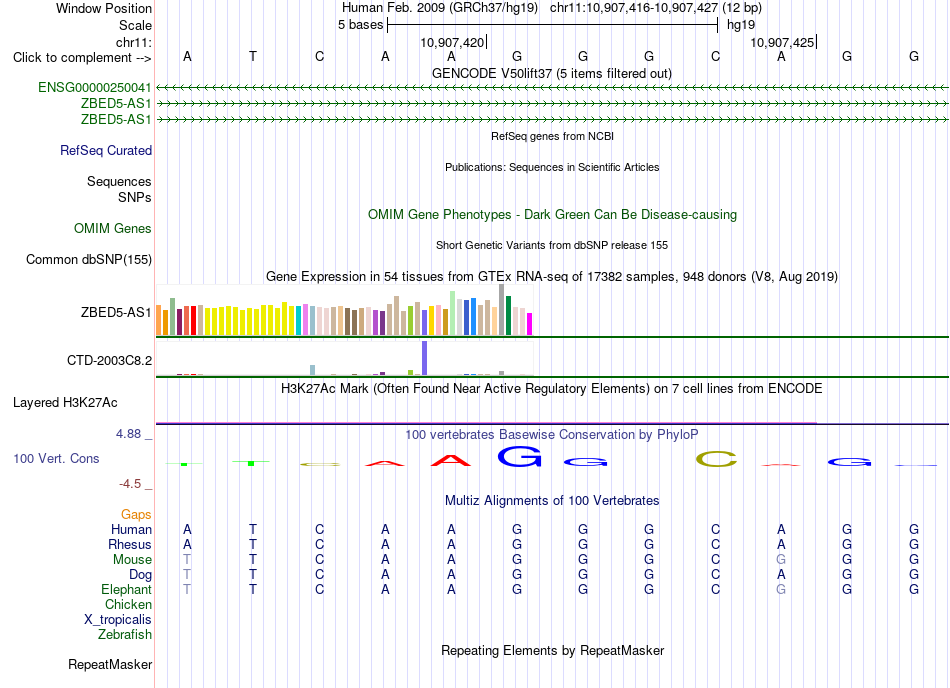Open the RefSeq Curated track label
950x688 pixels.
[x=105, y=150]
